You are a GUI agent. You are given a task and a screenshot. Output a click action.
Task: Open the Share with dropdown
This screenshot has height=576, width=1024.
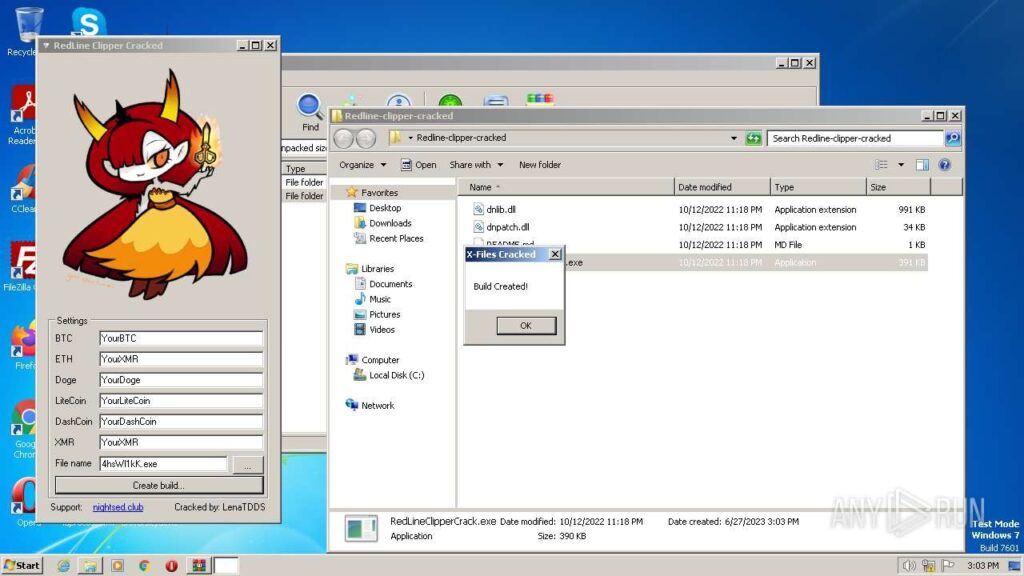click(476, 165)
